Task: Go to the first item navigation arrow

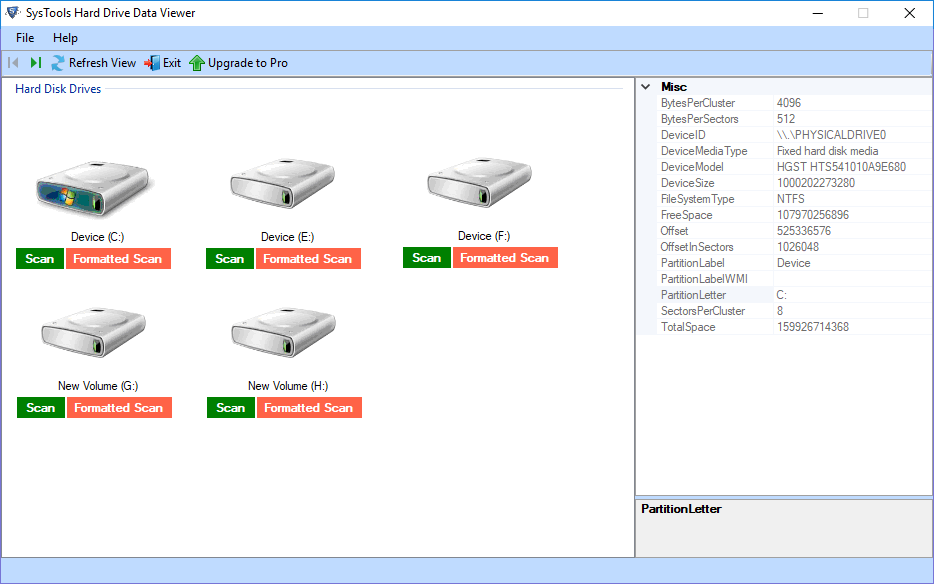Action: (x=14, y=63)
